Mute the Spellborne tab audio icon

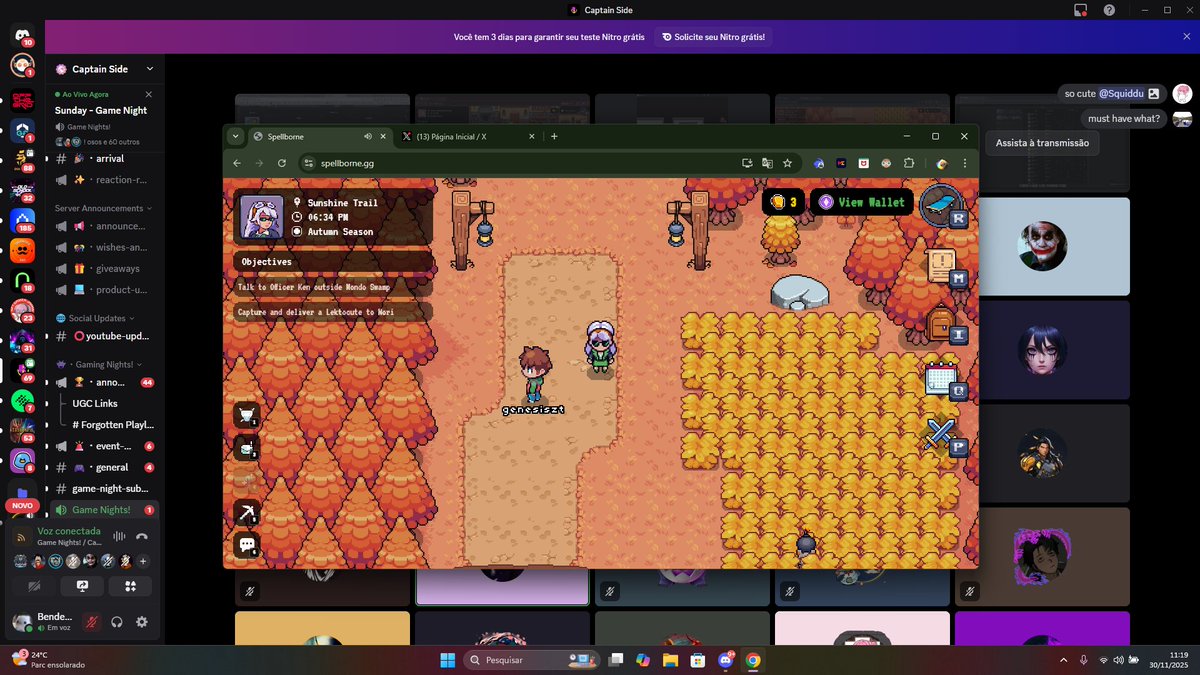tap(367, 136)
